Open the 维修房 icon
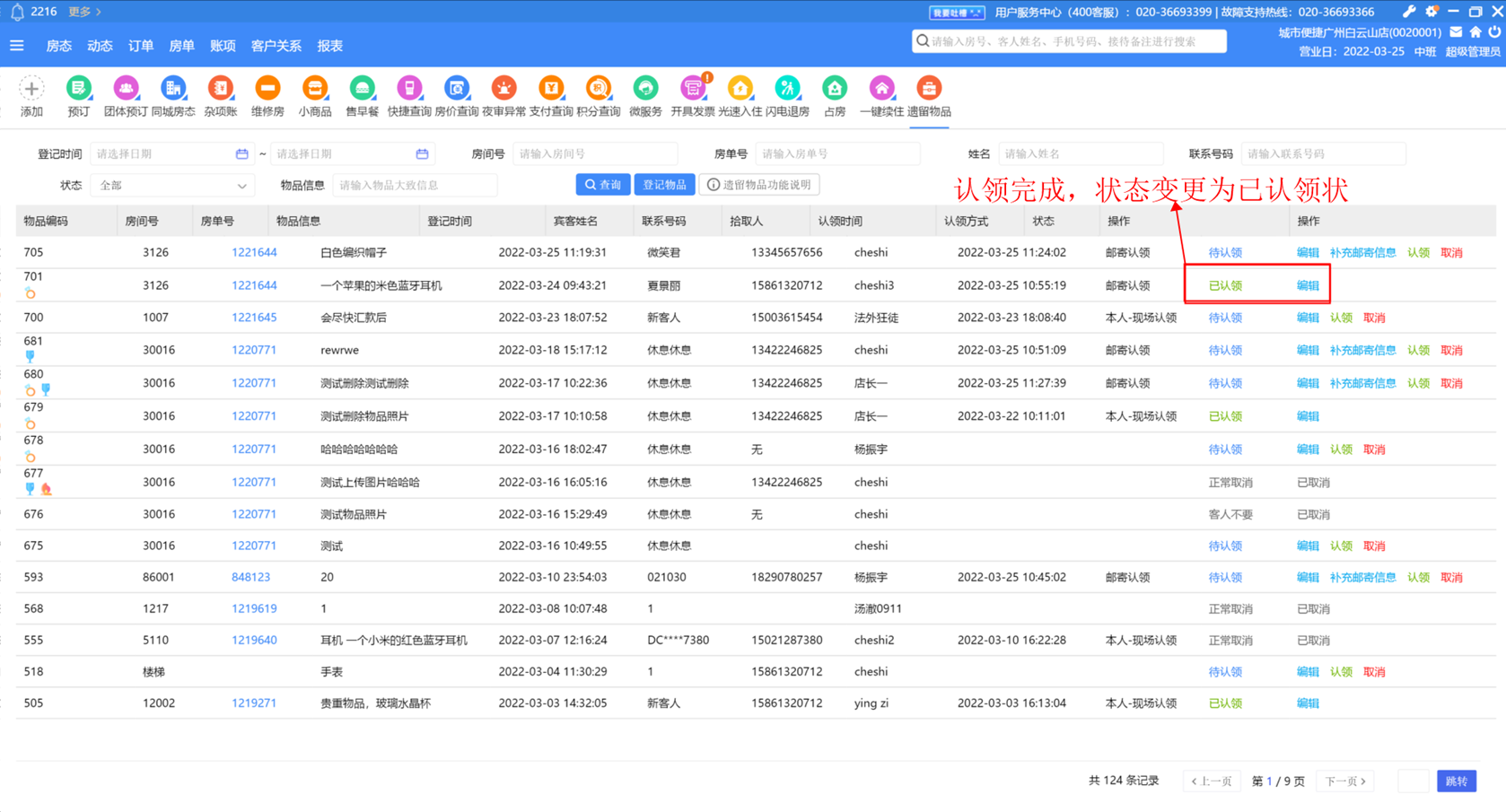 267,89
